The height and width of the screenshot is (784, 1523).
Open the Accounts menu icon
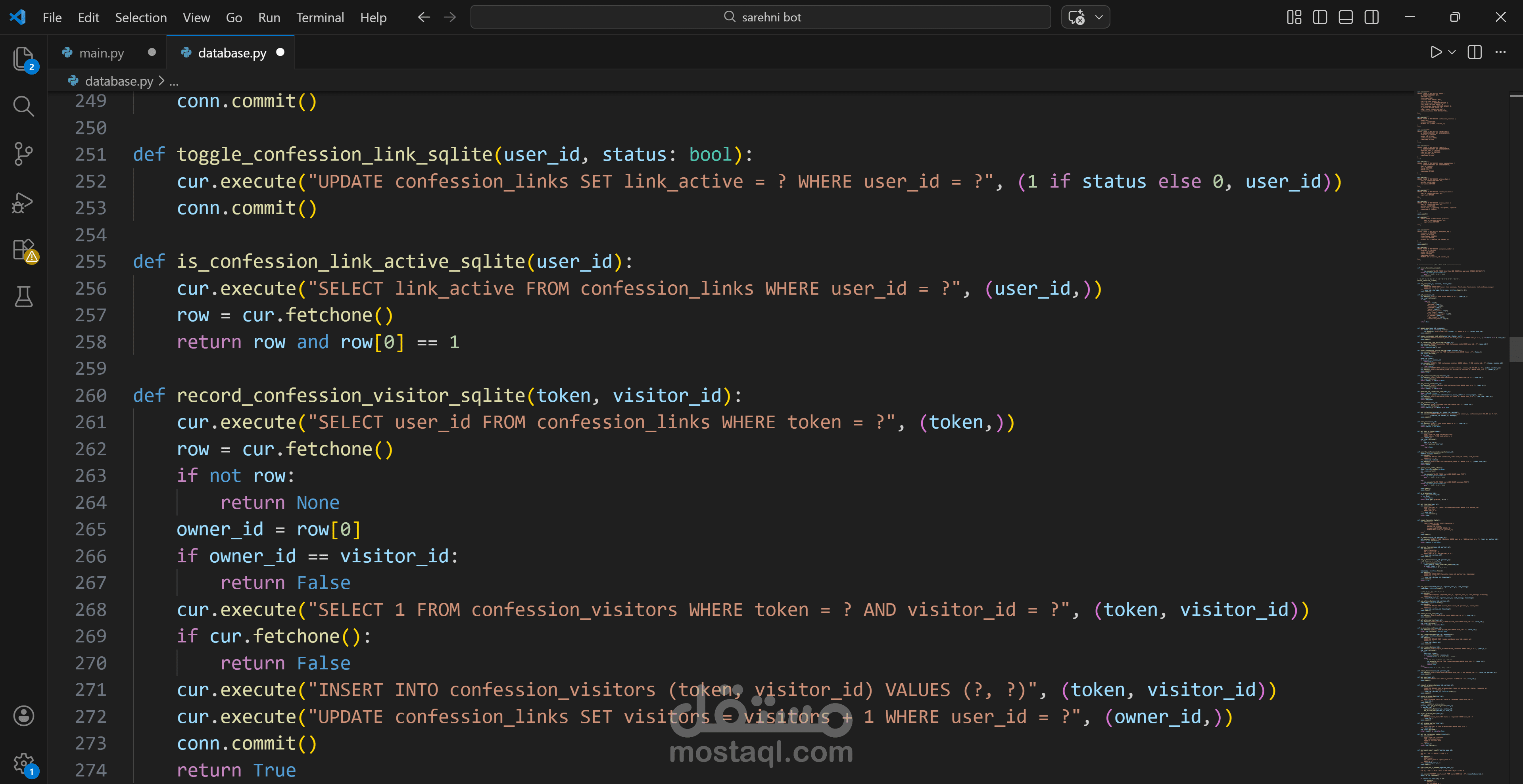click(x=24, y=715)
